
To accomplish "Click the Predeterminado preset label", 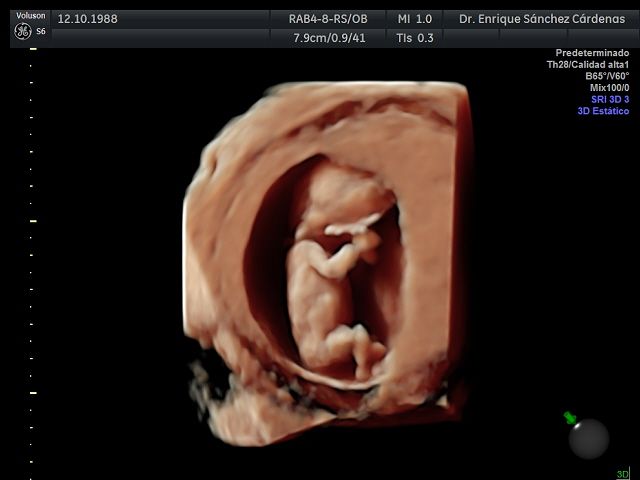I will (592, 53).
